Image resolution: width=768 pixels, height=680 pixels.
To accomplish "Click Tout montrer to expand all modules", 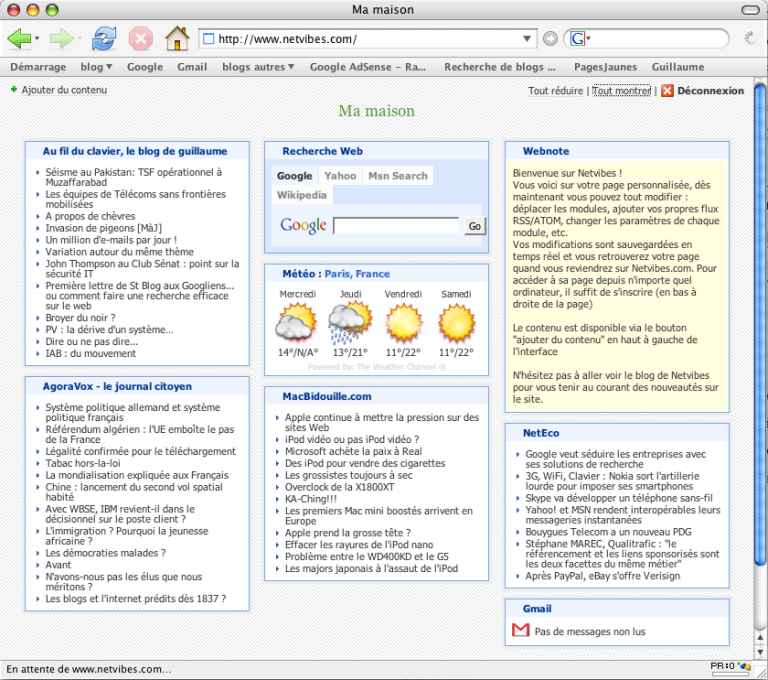I will pyautogui.click(x=622, y=91).
